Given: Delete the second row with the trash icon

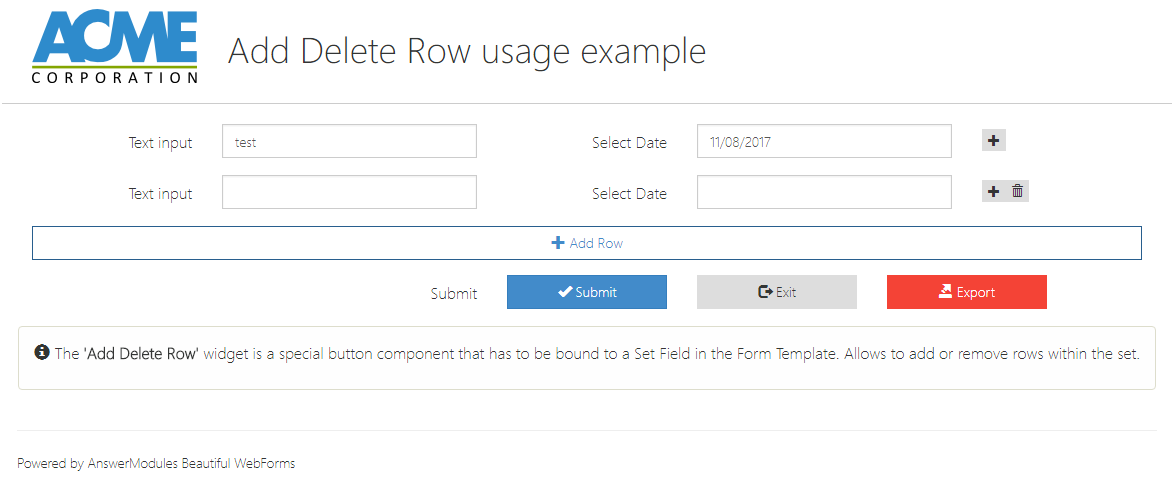Looking at the screenshot, I should [1017, 192].
